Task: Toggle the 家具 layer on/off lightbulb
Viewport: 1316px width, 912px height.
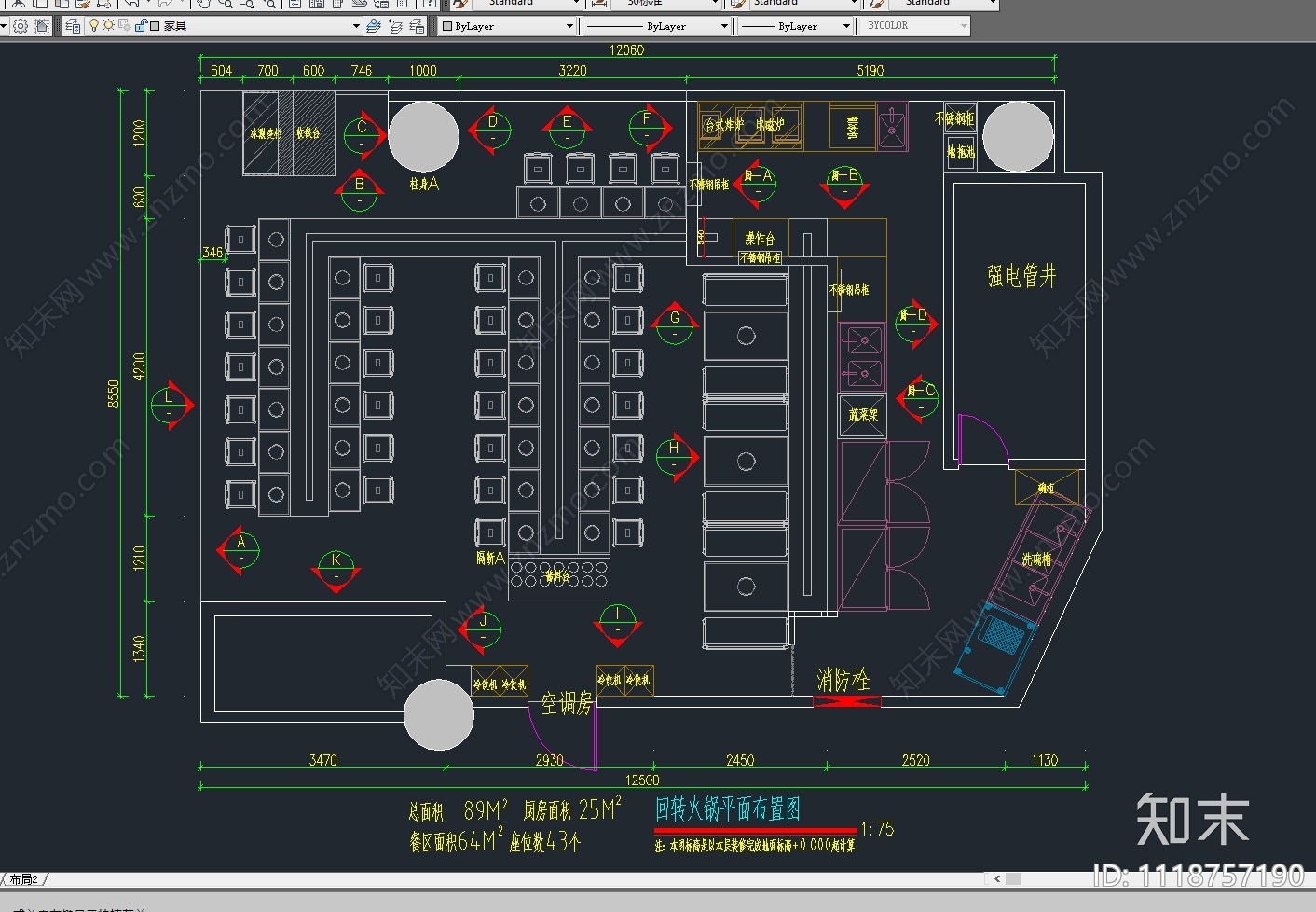Action: pyautogui.click(x=93, y=26)
